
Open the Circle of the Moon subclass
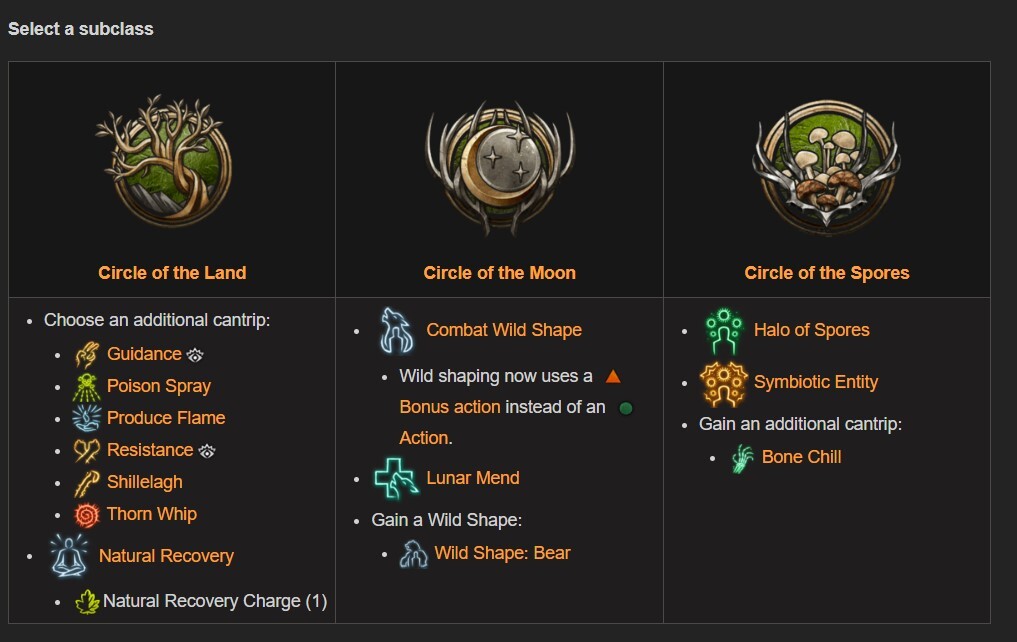pos(499,272)
